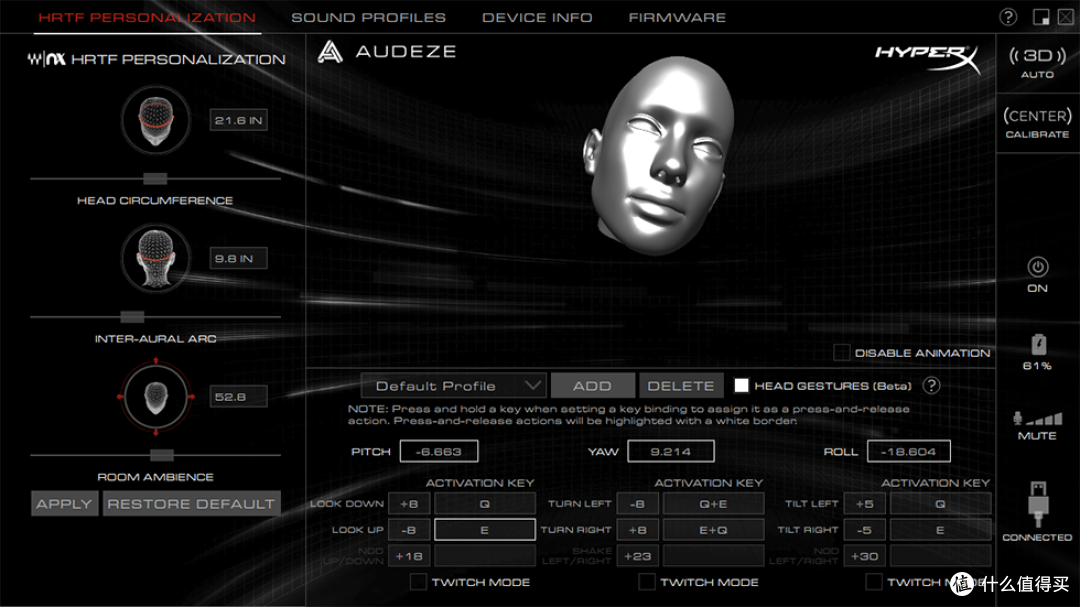Expand the Default Profile dropdown
This screenshot has width=1080, height=607.
454,386
